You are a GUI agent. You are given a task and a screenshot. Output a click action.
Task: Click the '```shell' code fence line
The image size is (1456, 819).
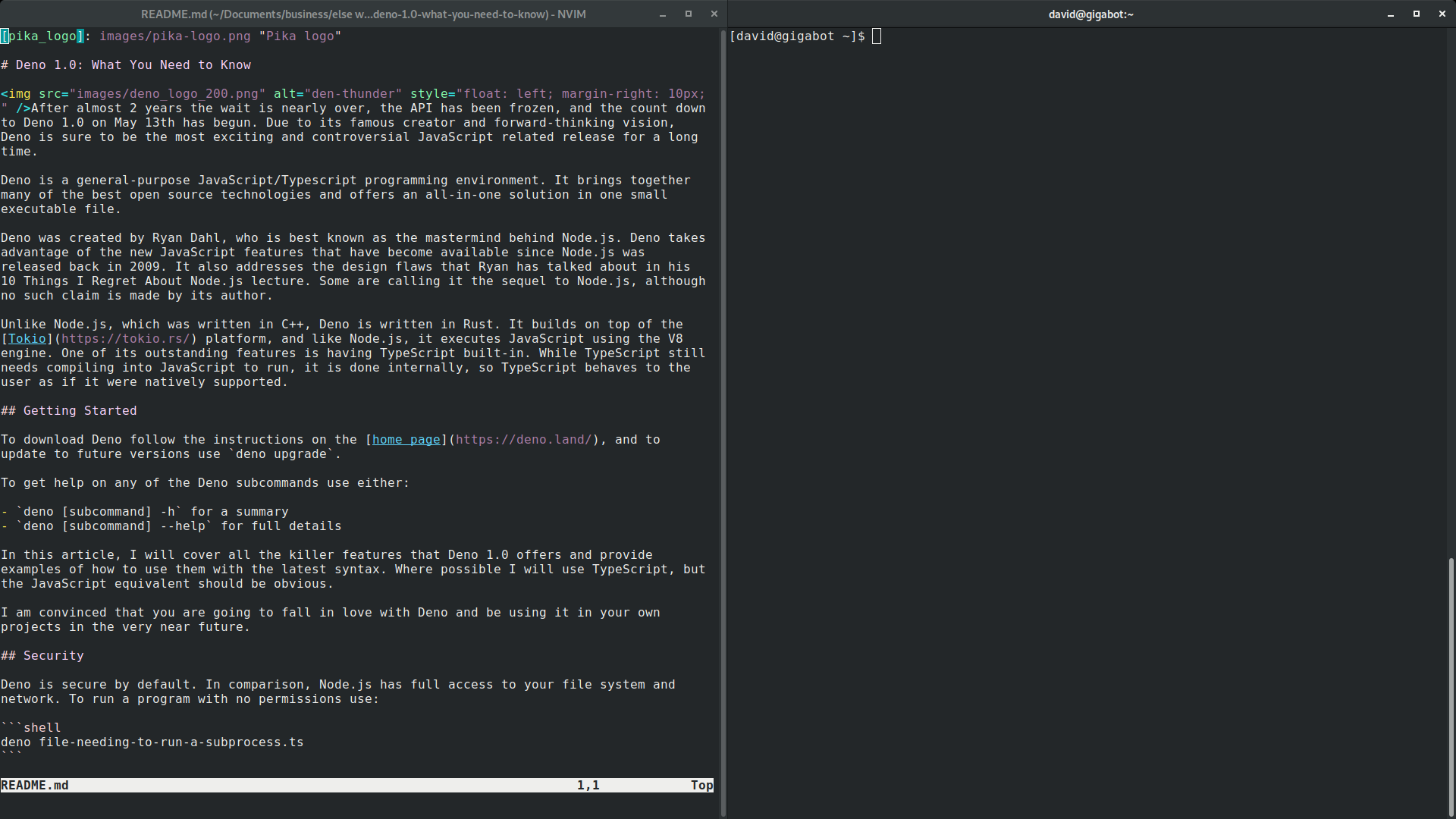pos(31,728)
